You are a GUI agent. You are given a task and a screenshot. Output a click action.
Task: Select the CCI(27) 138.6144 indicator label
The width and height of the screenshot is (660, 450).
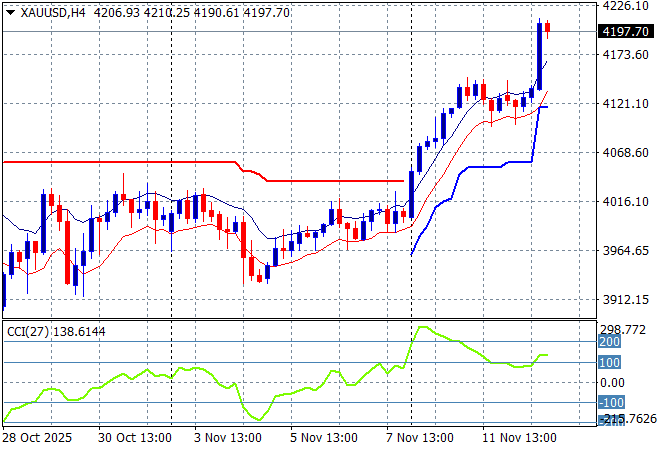tap(56, 332)
